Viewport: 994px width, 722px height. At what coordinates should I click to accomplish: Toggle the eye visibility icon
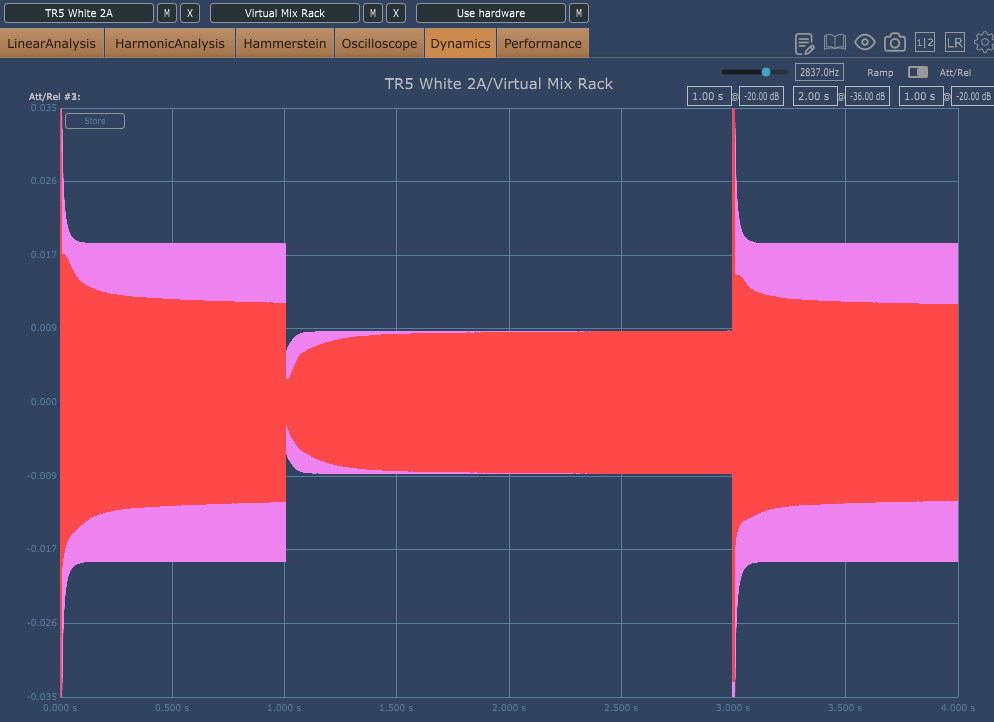[x=865, y=42]
